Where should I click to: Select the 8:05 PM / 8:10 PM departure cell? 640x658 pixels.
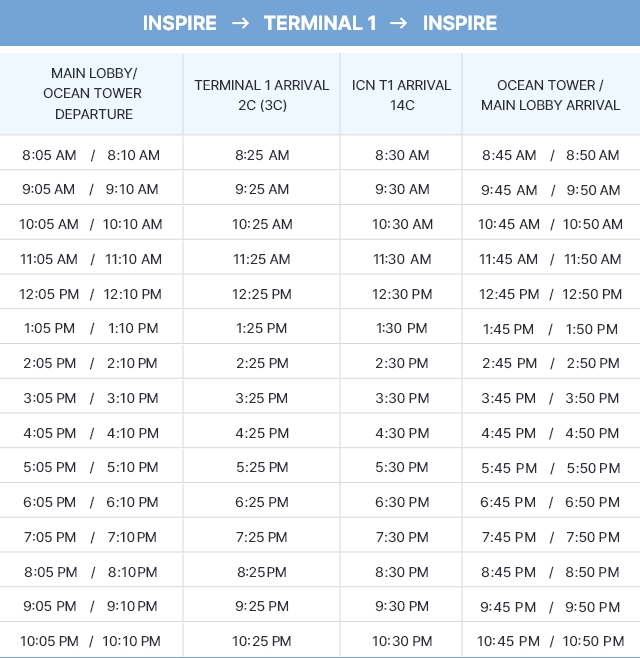click(91, 572)
